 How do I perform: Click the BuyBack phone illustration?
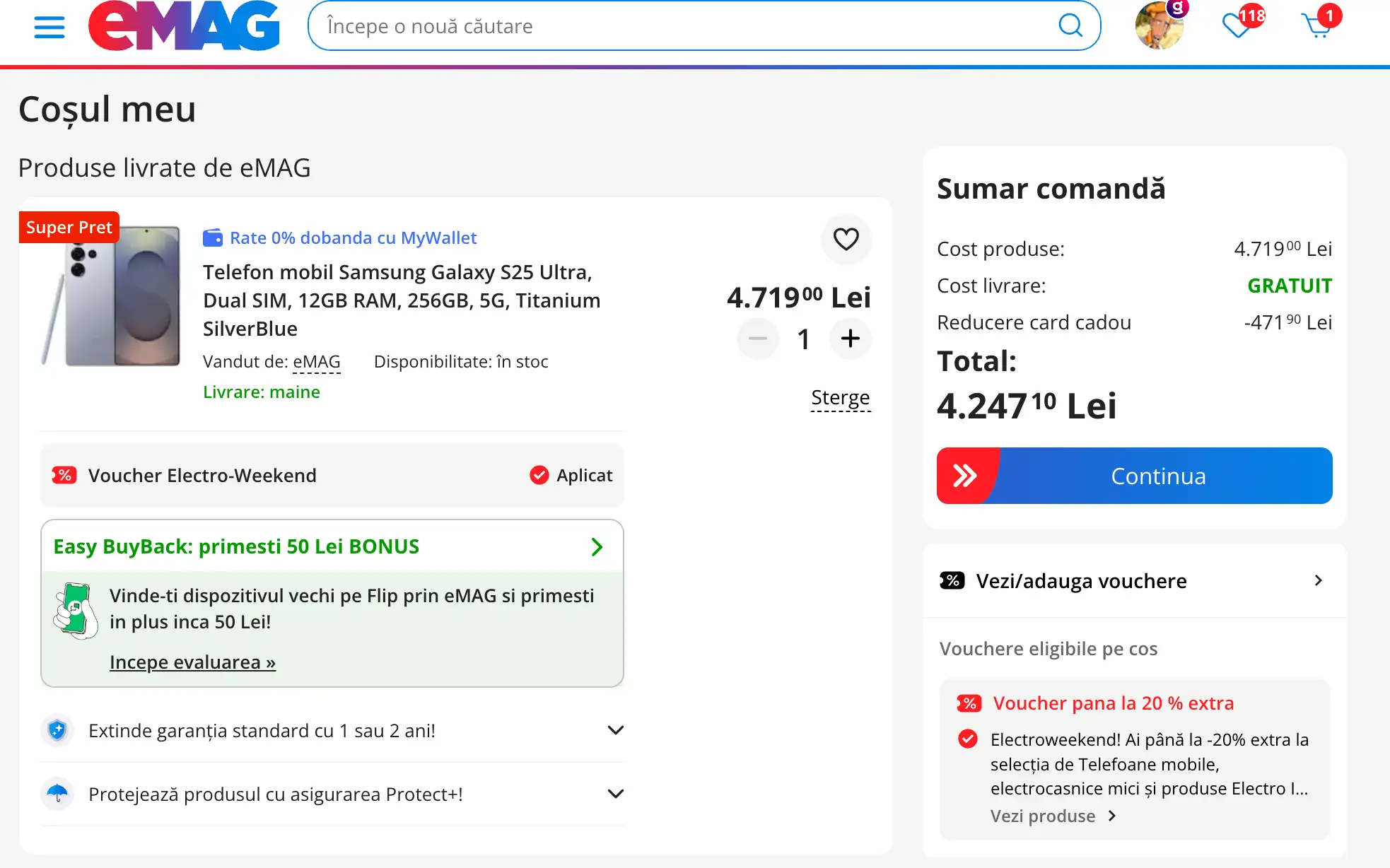pos(76,611)
